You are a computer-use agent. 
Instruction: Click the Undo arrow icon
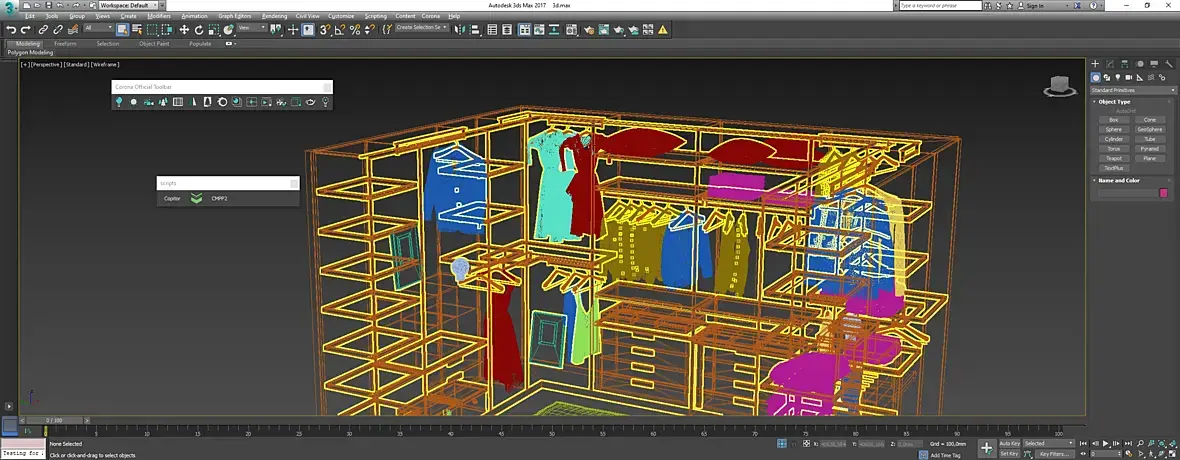click(11, 29)
